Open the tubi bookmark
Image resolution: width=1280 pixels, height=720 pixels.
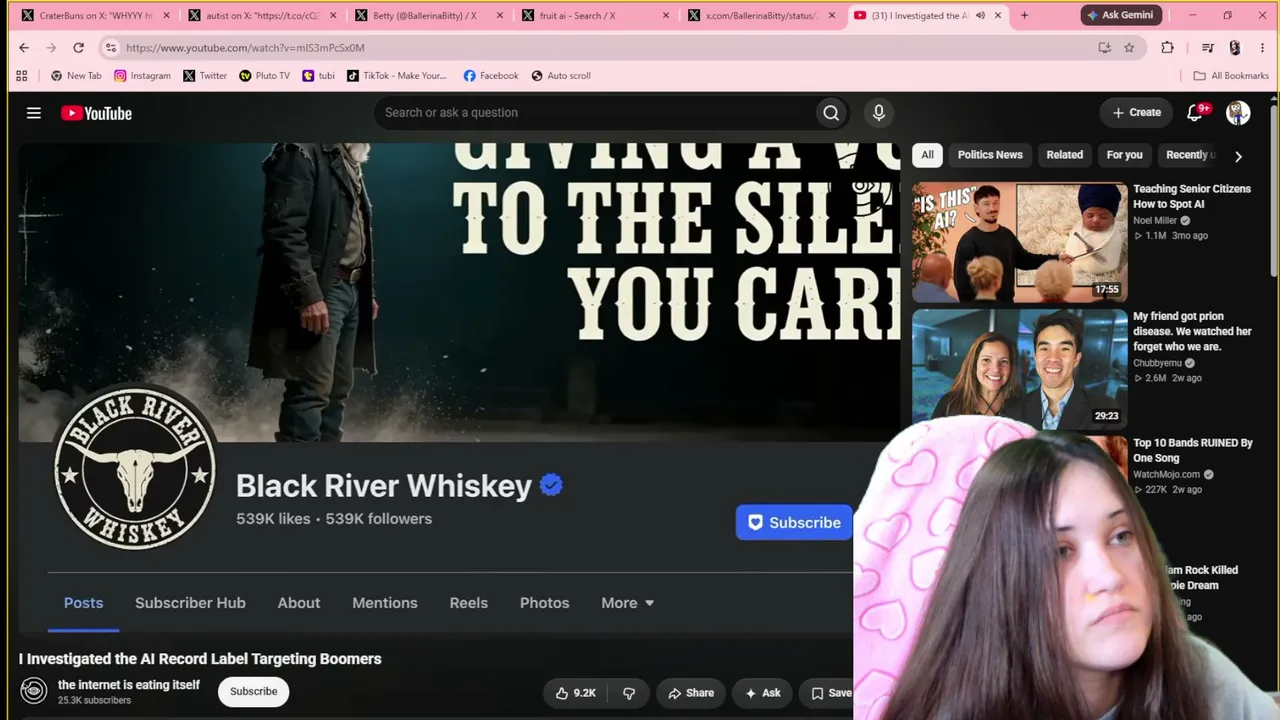(319, 75)
